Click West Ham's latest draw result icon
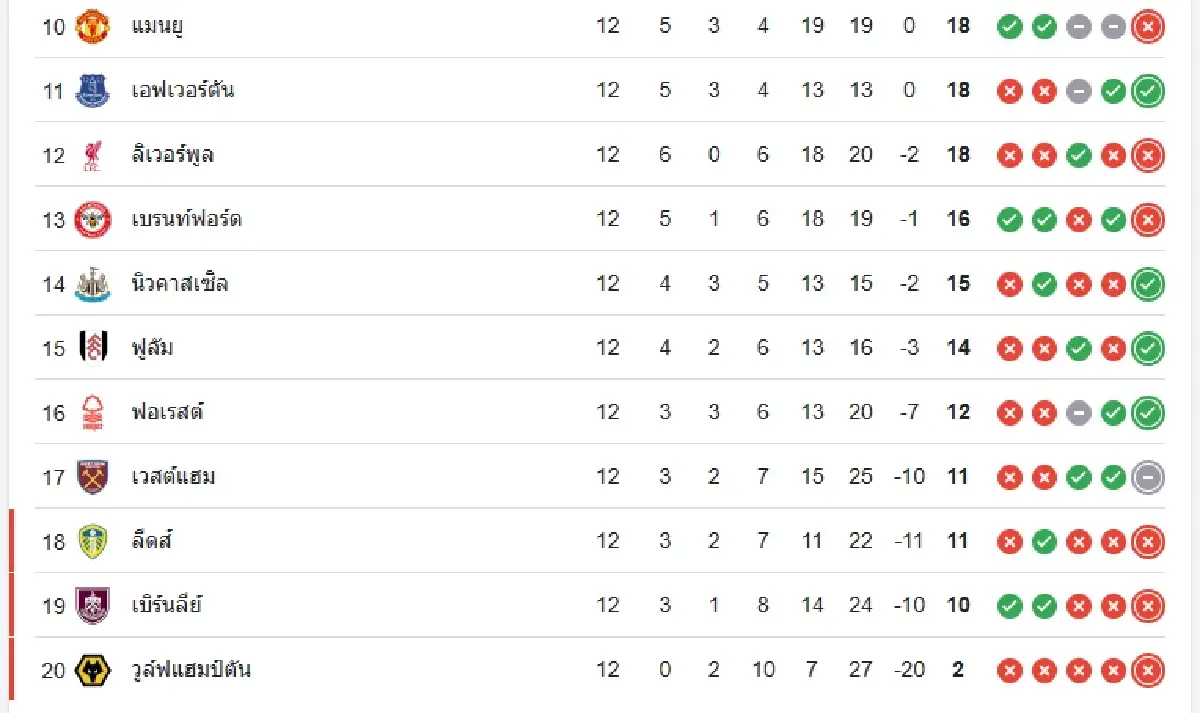 1147,477
